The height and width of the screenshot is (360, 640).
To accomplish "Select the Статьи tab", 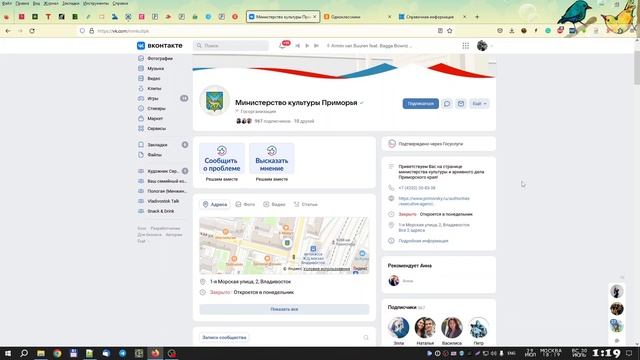I will [305, 204].
